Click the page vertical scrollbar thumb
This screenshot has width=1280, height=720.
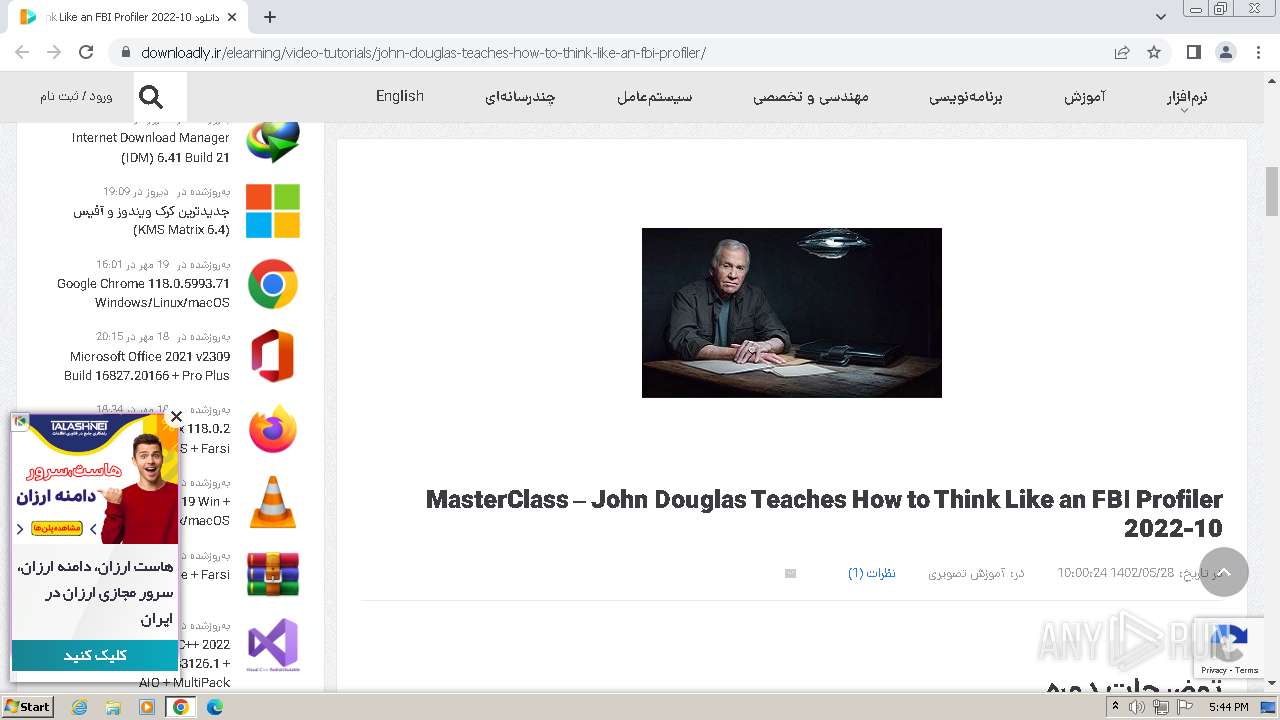1272,190
